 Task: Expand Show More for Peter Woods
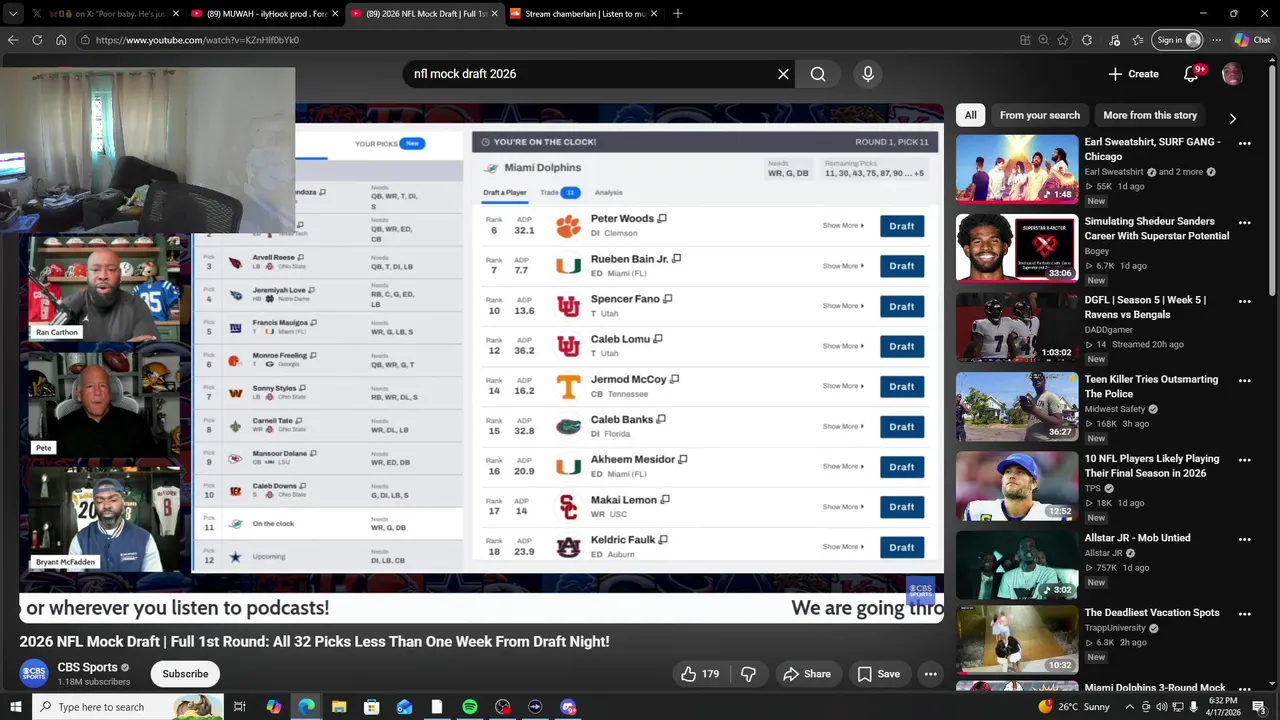(x=843, y=226)
